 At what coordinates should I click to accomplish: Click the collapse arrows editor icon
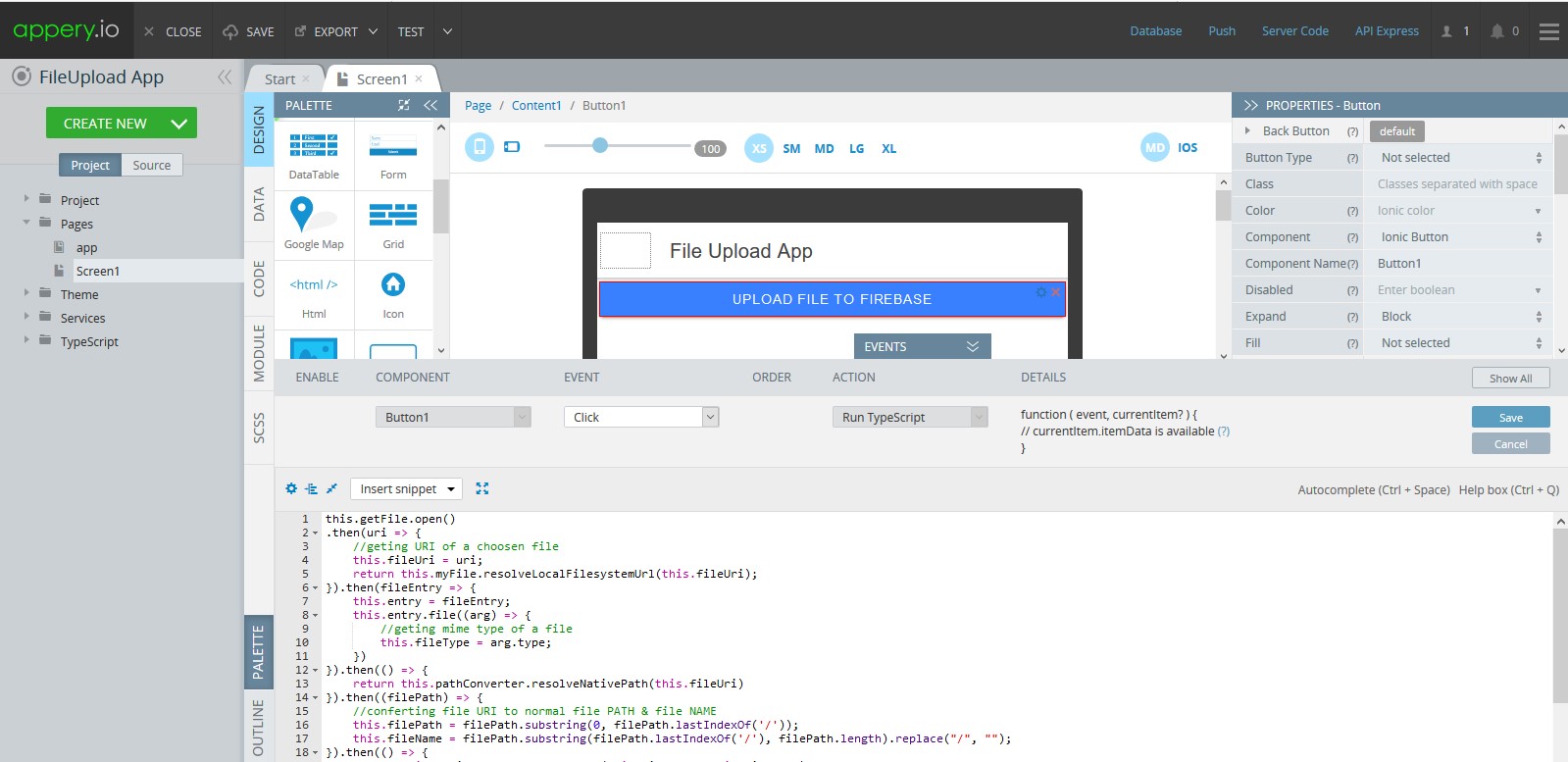tap(331, 488)
